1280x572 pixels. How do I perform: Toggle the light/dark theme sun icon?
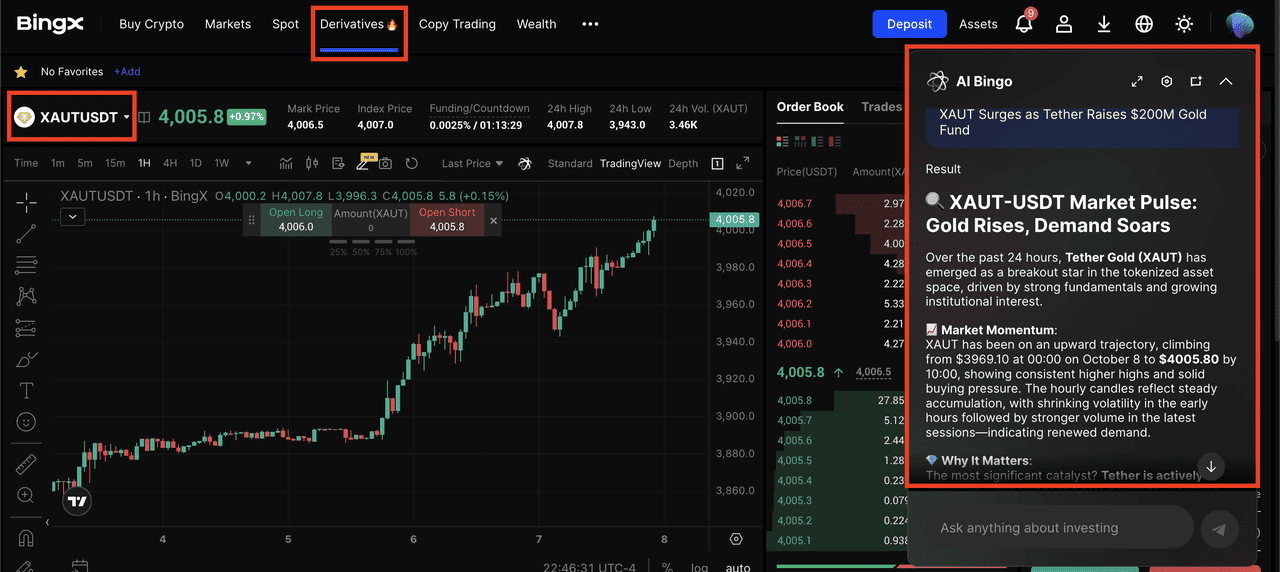coord(1184,24)
